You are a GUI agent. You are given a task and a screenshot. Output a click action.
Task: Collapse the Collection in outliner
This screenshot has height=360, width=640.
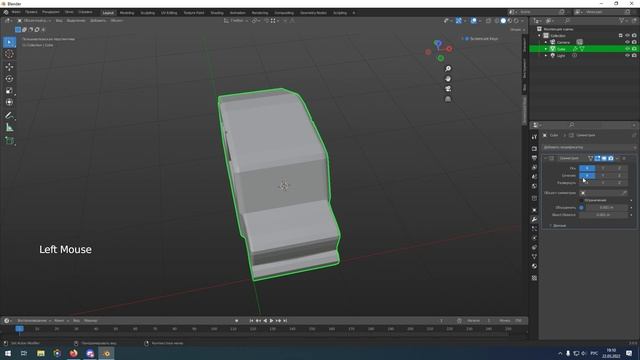pyautogui.click(x=540, y=36)
